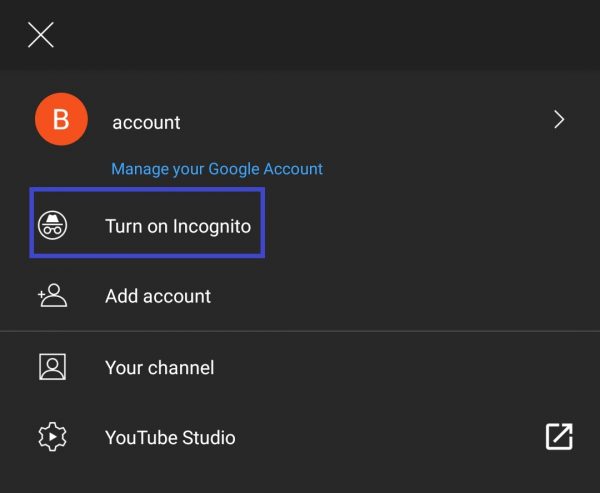Click the Your channel portrait icon
The image size is (600, 493).
click(52, 367)
